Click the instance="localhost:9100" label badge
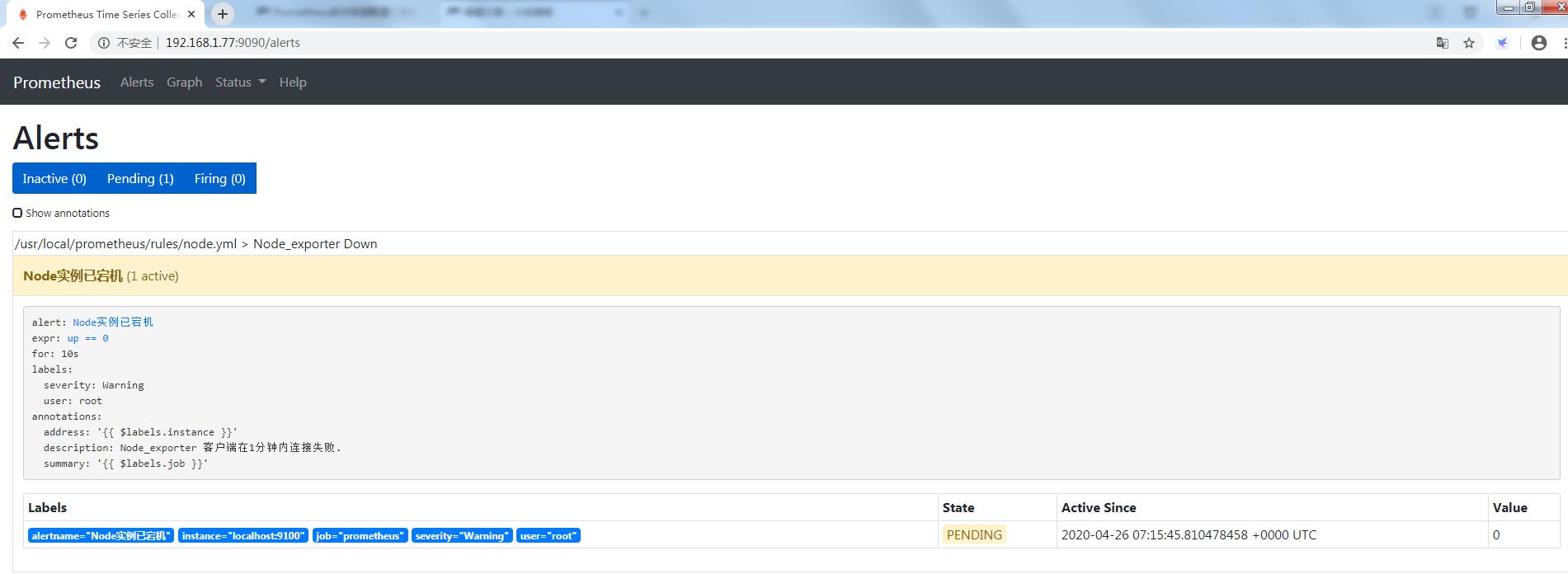 (x=243, y=536)
